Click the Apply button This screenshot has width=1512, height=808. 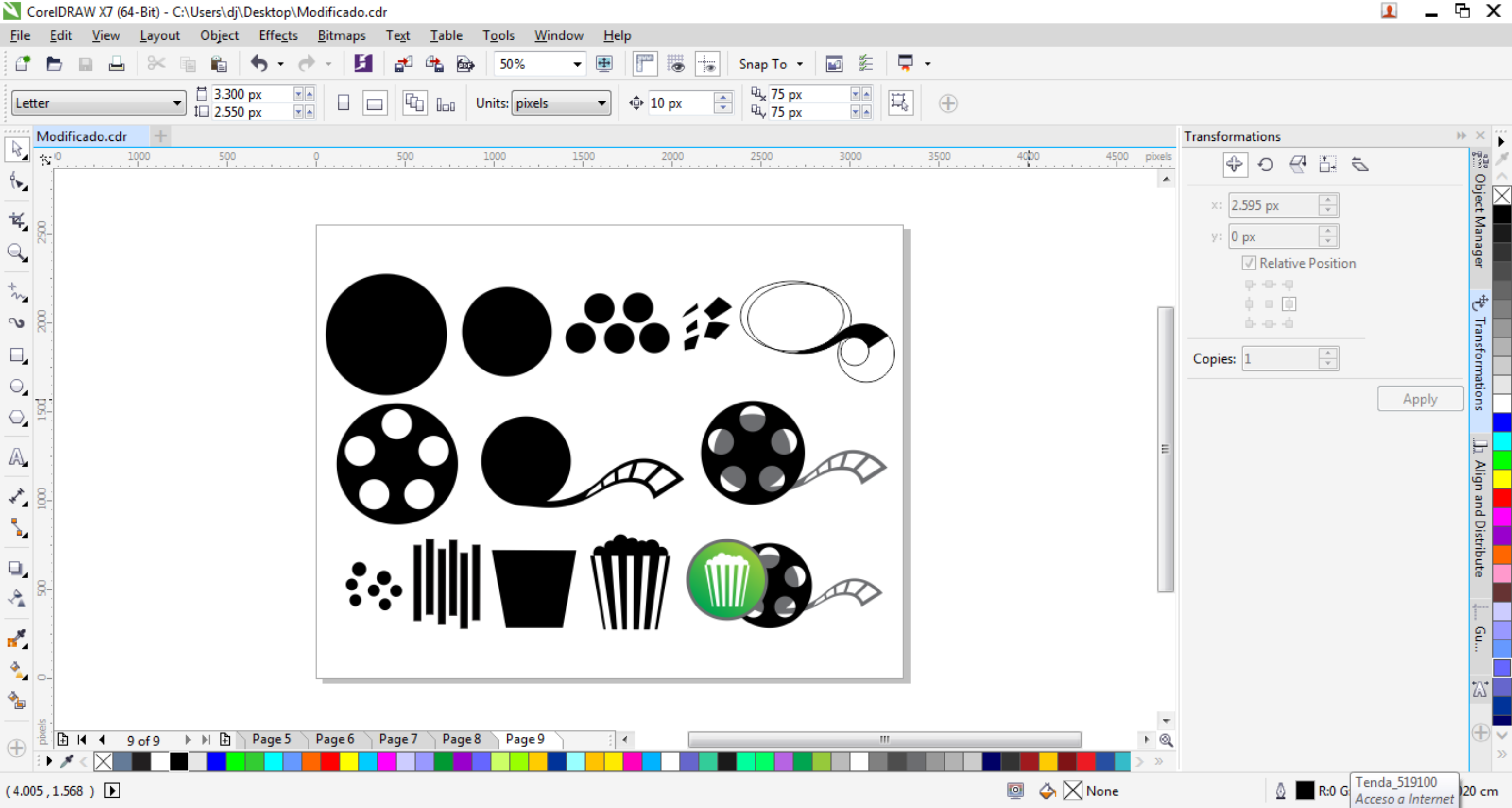1419,399
